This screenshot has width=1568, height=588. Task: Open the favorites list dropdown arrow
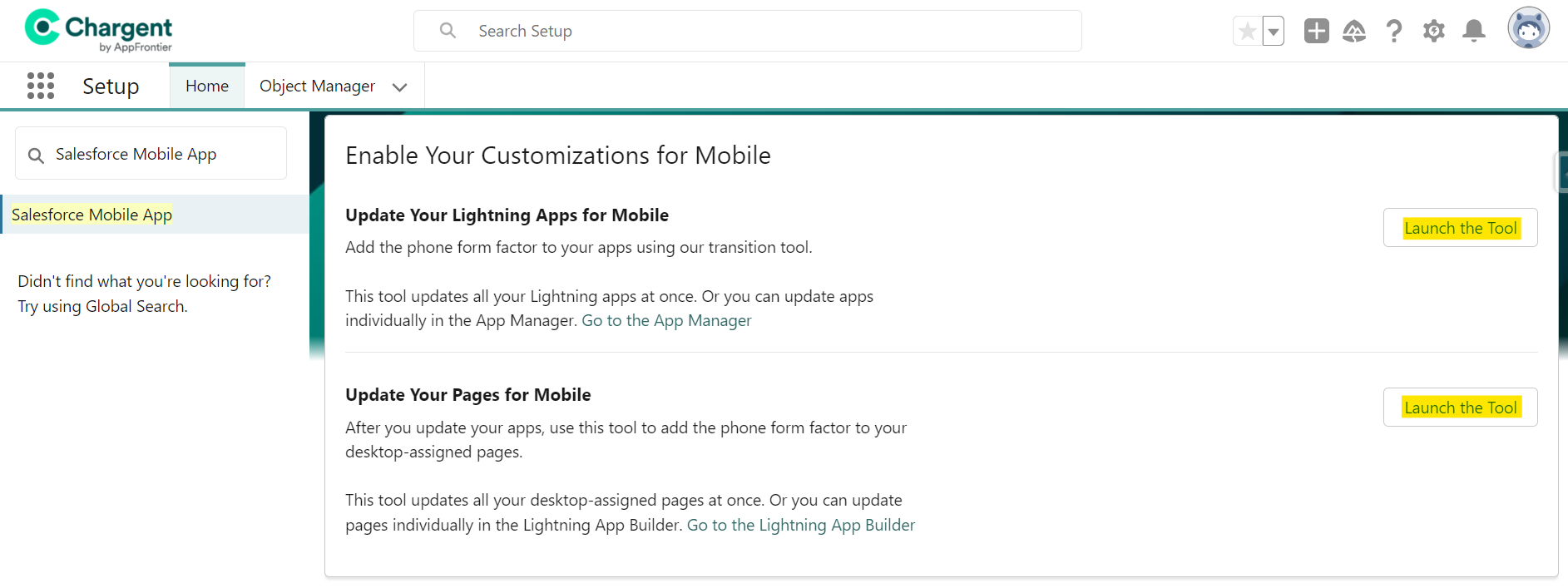click(1272, 30)
